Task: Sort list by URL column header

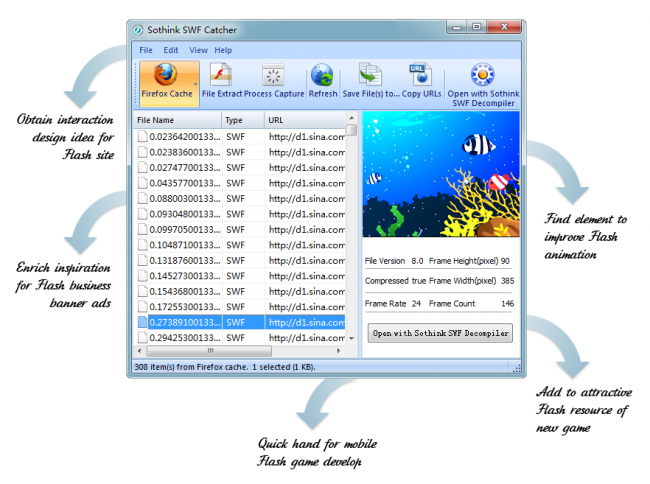Action: pos(305,120)
